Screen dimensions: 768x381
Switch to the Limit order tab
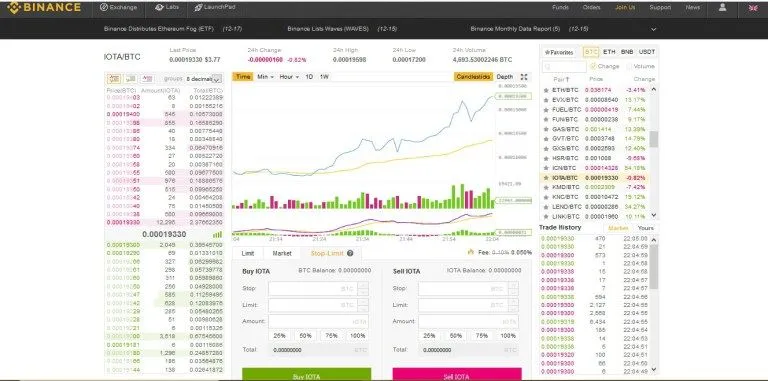coord(248,253)
